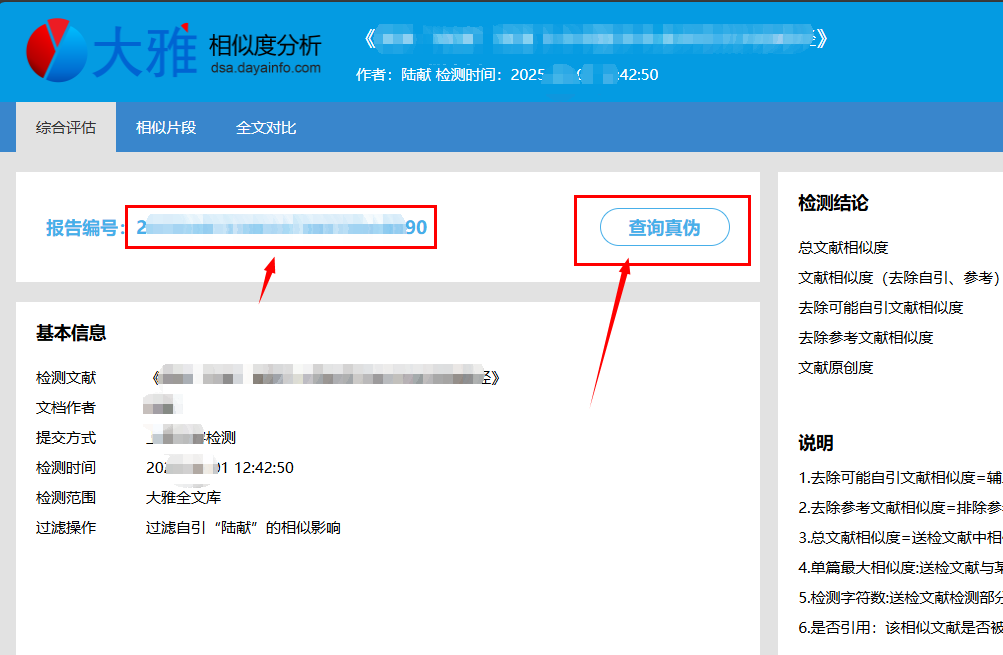Select the 文献原创度 row
The width and height of the screenshot is (1003, 655).
click(x=836, y=368)
